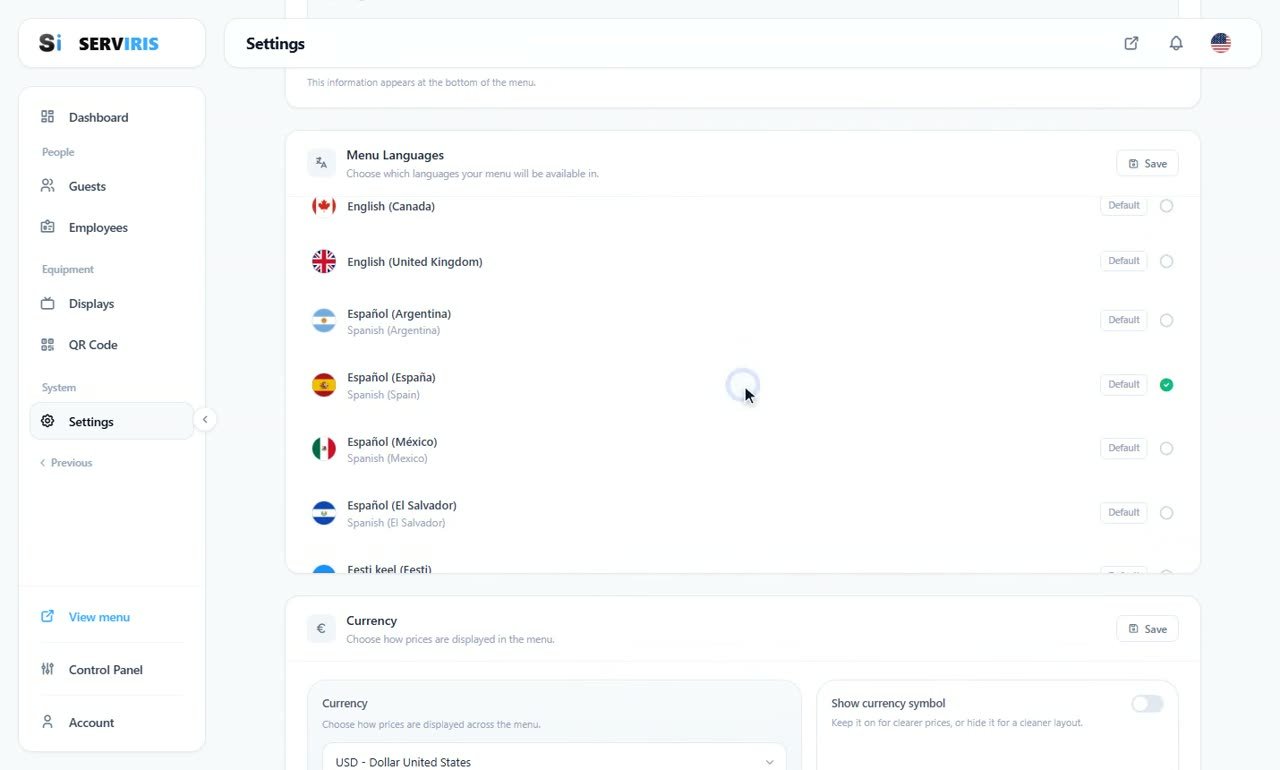Set Español (México) as Default
Image resolution: width=1280 pixels, height=770 pixels.
pyautogui.click(x=1124, y=449)
